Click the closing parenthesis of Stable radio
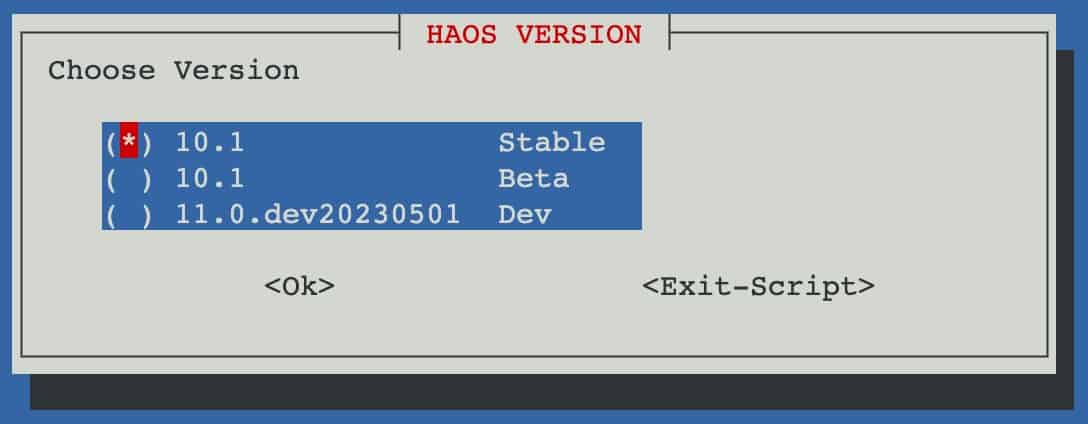 146,142
